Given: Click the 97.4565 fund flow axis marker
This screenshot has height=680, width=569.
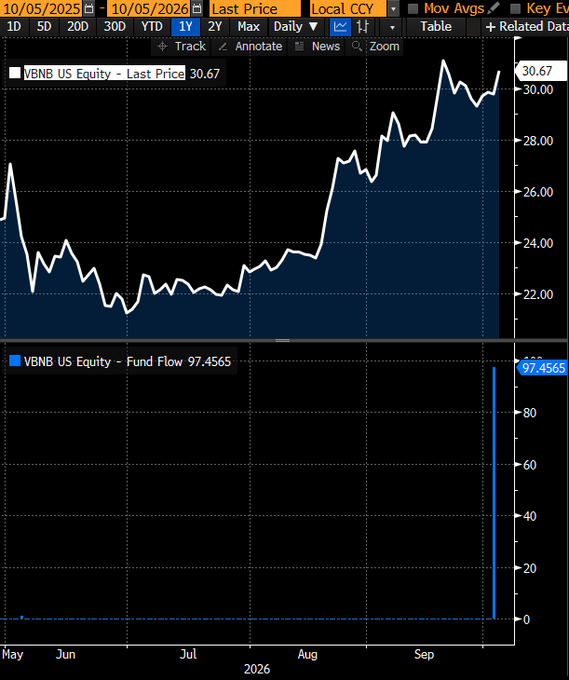Looking at the screenshot, I should [542, 368].
